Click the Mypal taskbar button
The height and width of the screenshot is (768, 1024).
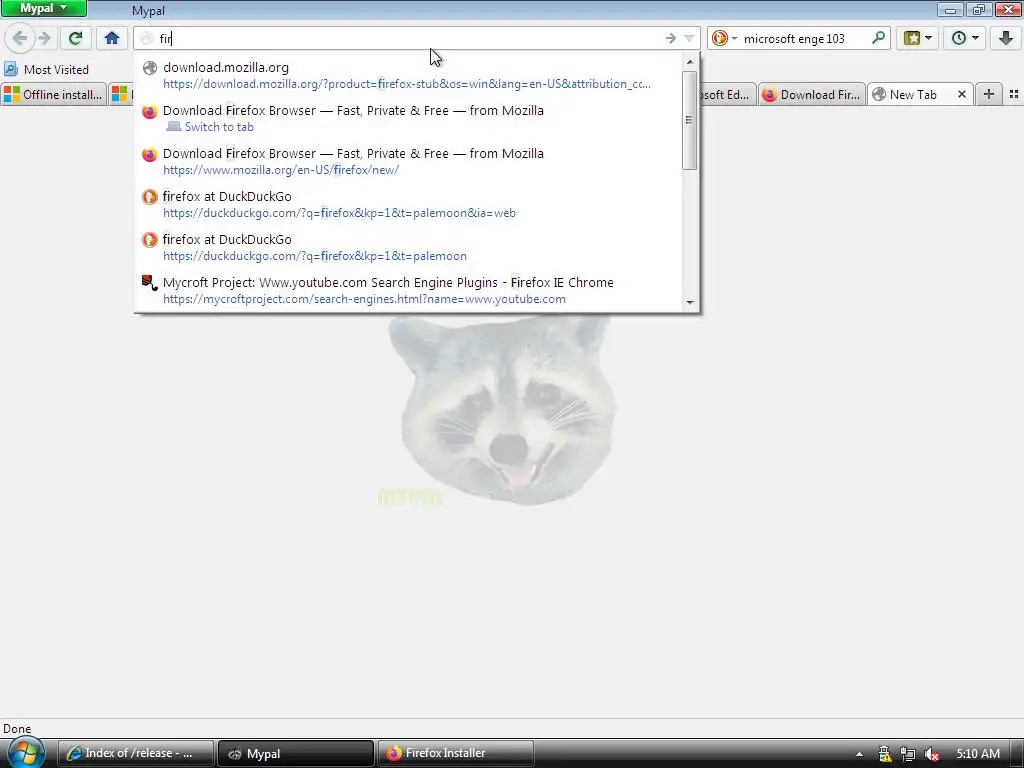pos(295,753)
